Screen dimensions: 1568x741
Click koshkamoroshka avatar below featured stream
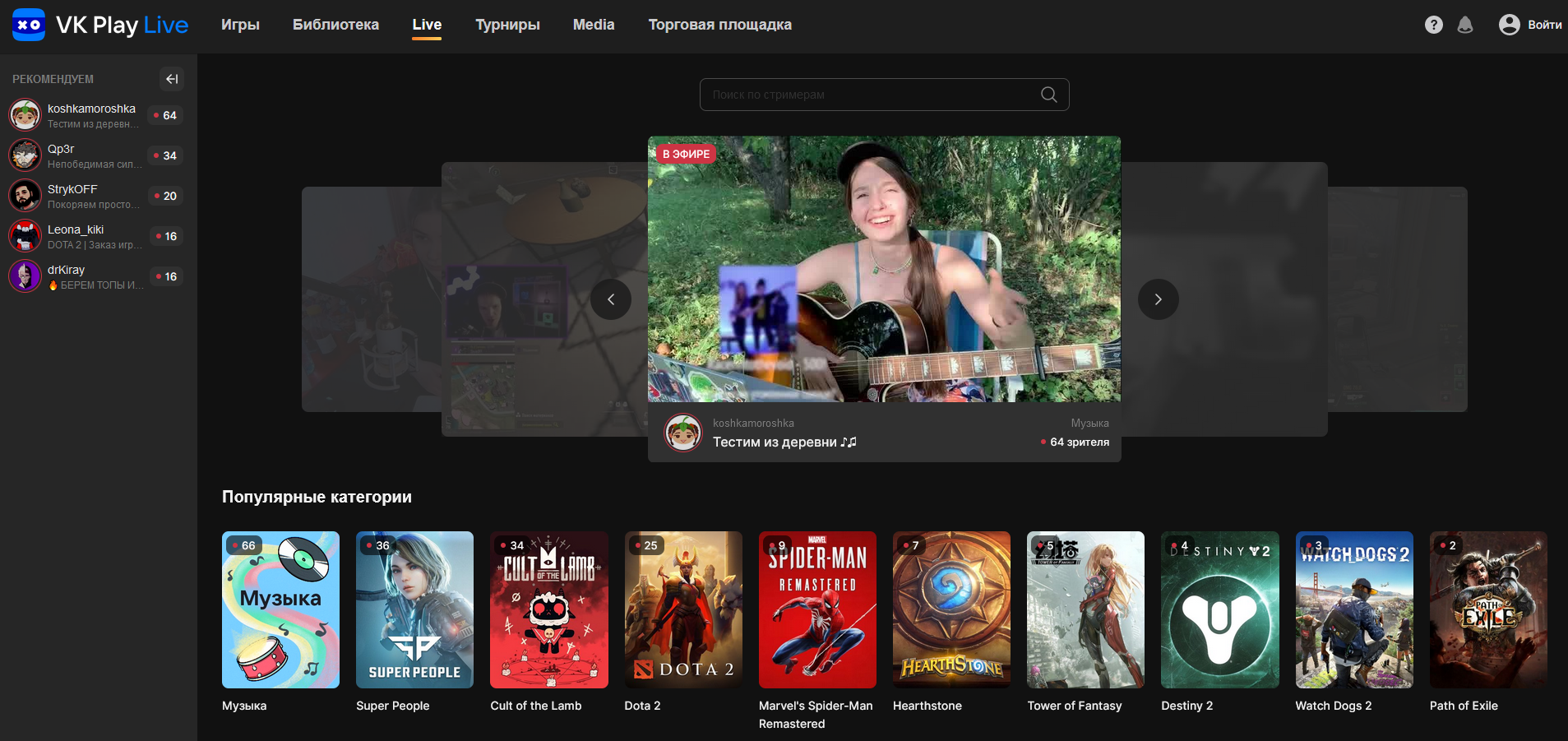point(683,433)
